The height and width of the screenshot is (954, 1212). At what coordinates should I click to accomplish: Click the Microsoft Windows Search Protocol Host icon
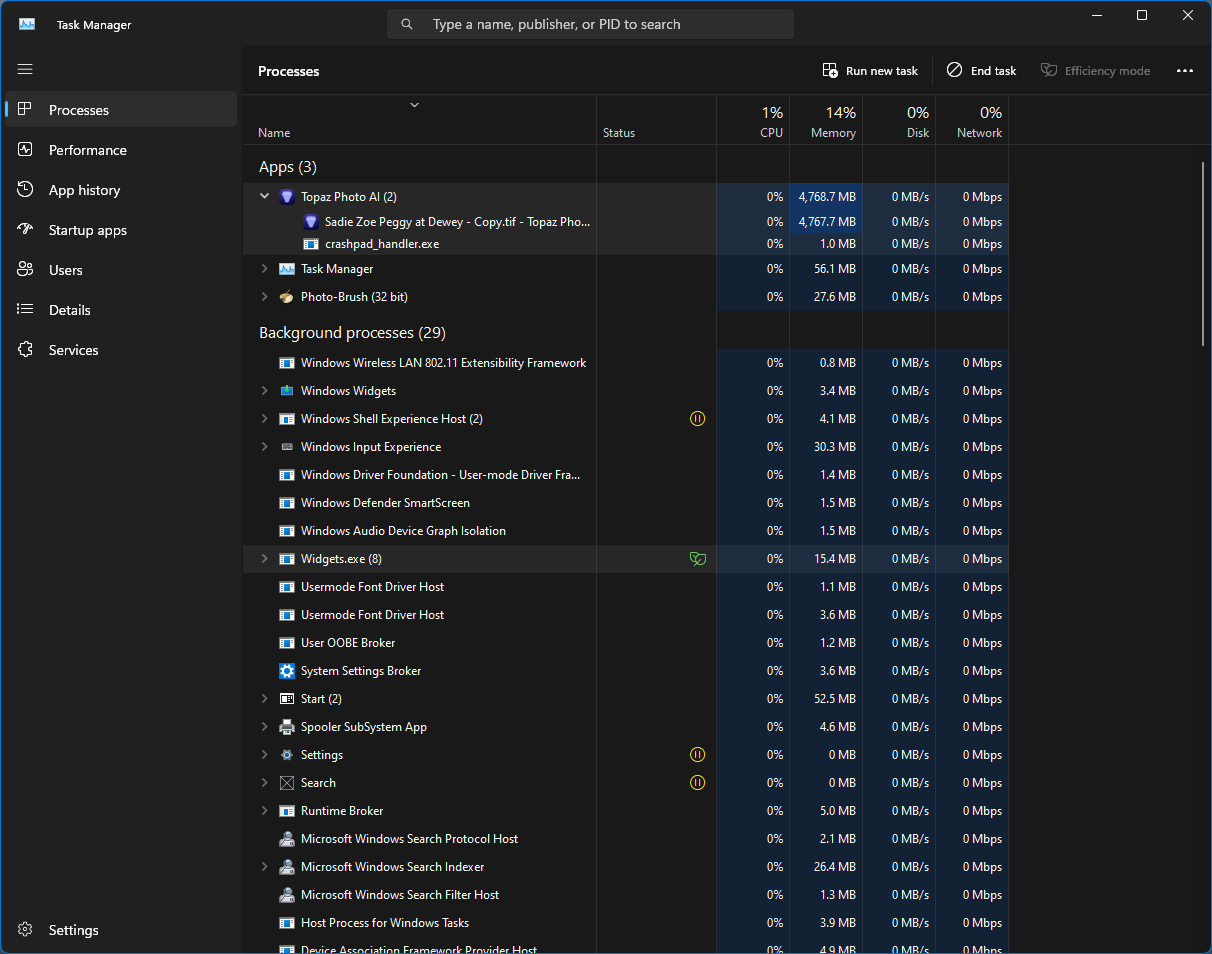(287, 839)
